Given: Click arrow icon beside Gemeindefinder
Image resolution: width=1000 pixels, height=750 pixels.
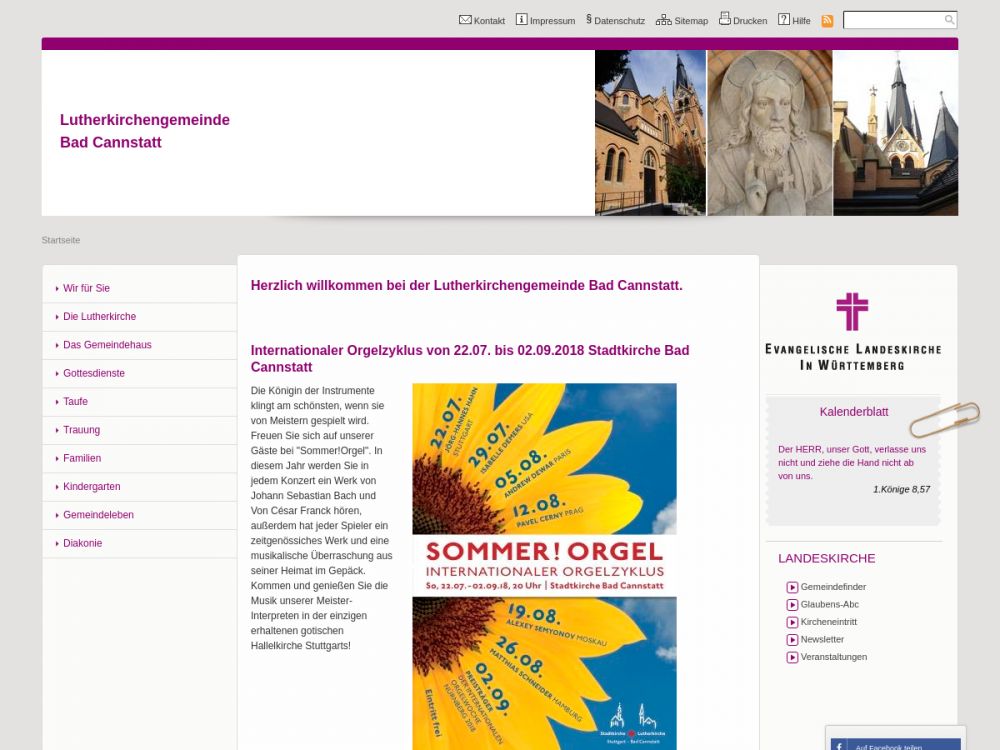Looking at the screenshot, I should click(792, 588).
